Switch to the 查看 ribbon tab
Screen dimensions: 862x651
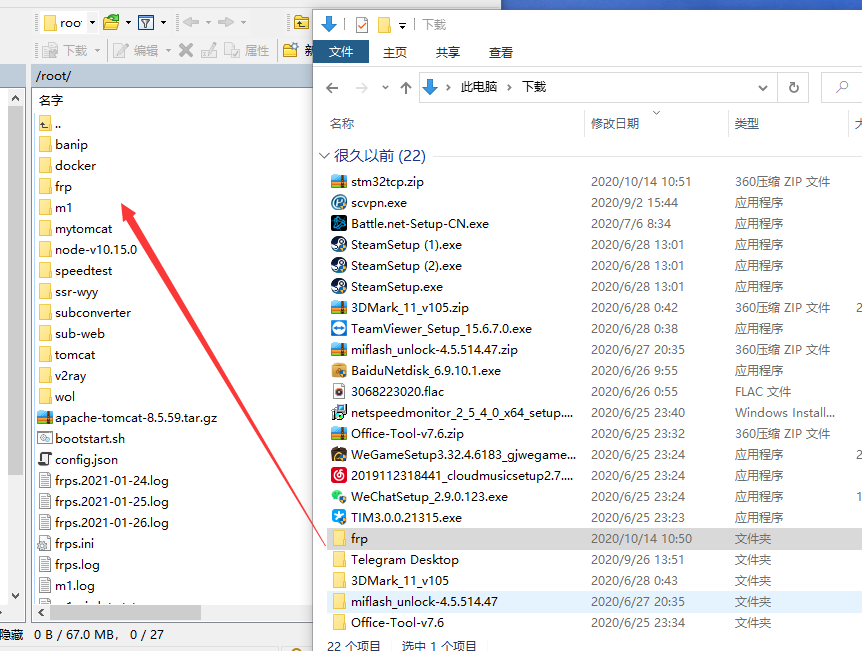pos(500,52)
